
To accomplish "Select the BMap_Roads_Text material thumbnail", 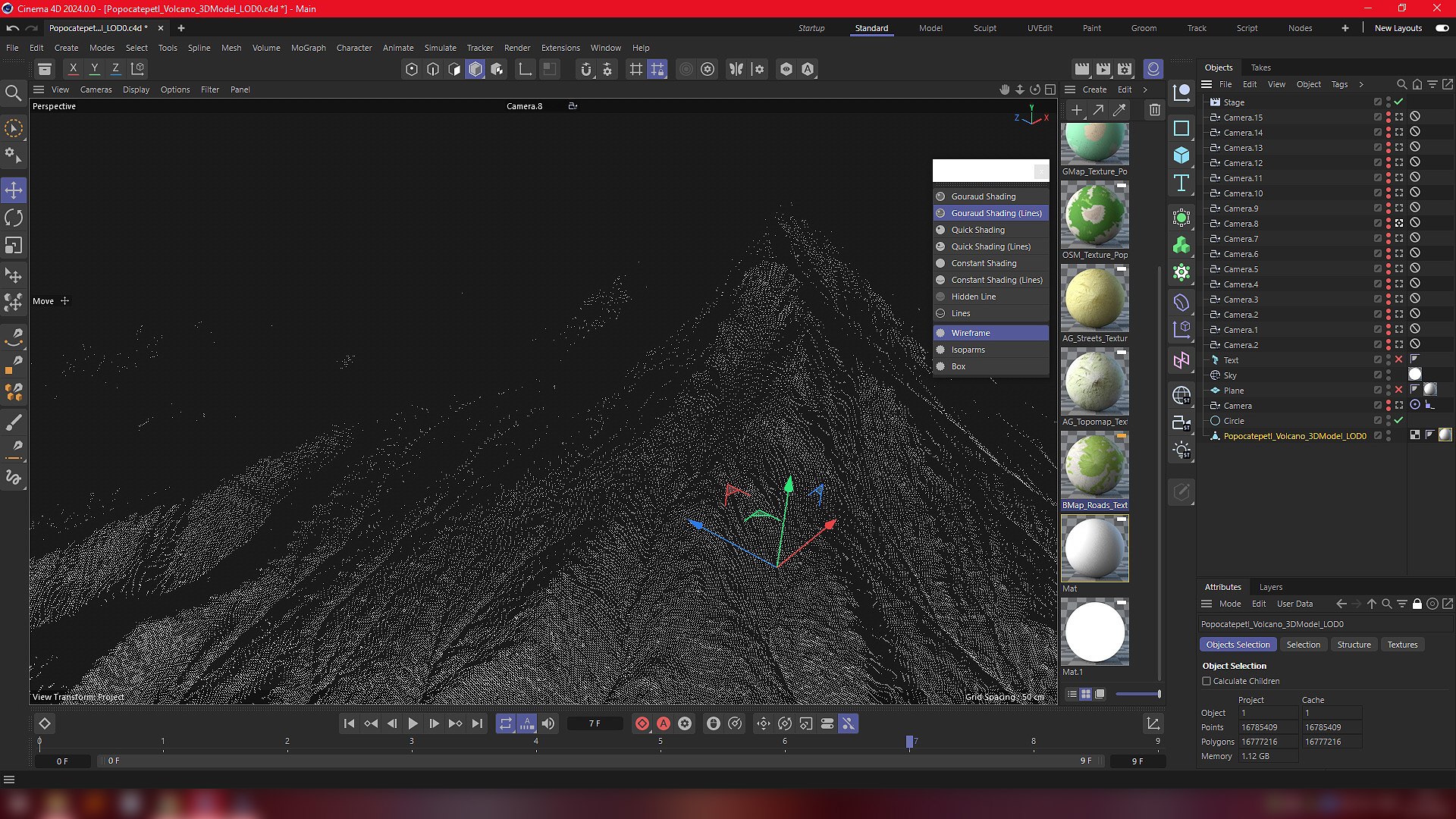I will pos(1094,465).
